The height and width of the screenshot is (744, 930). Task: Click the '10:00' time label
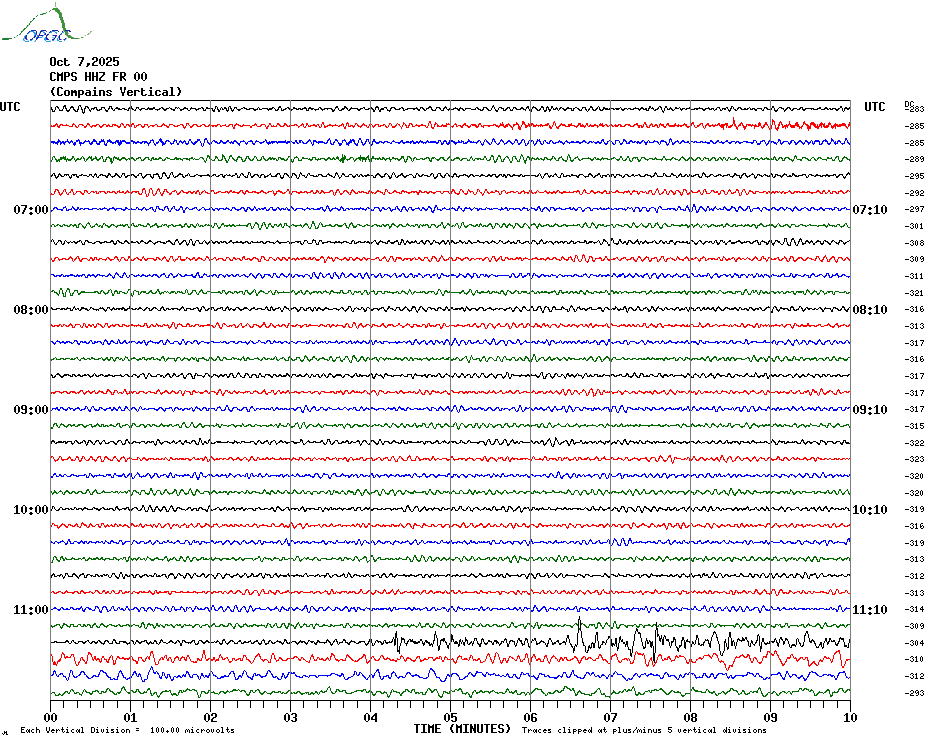(31, 510)
